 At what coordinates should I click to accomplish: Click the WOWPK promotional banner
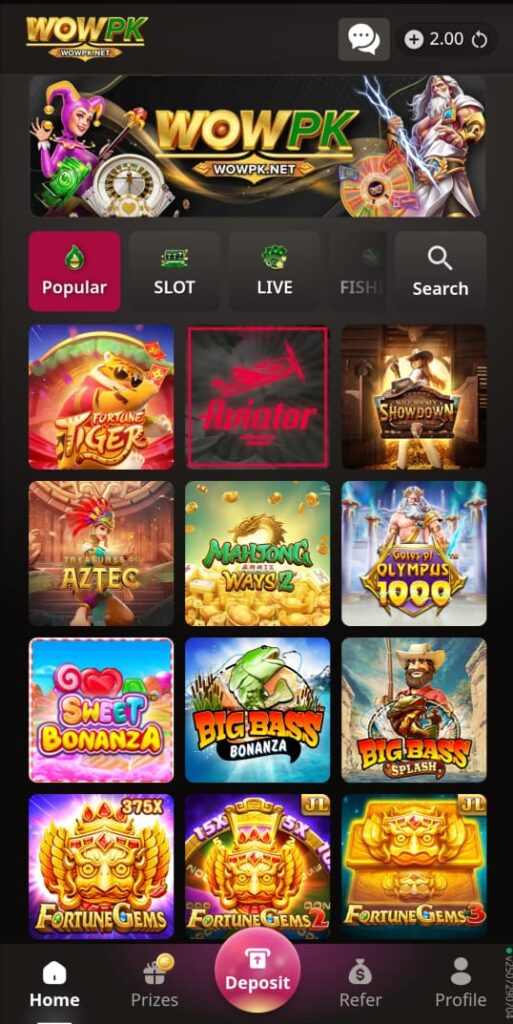click(258, 146)
